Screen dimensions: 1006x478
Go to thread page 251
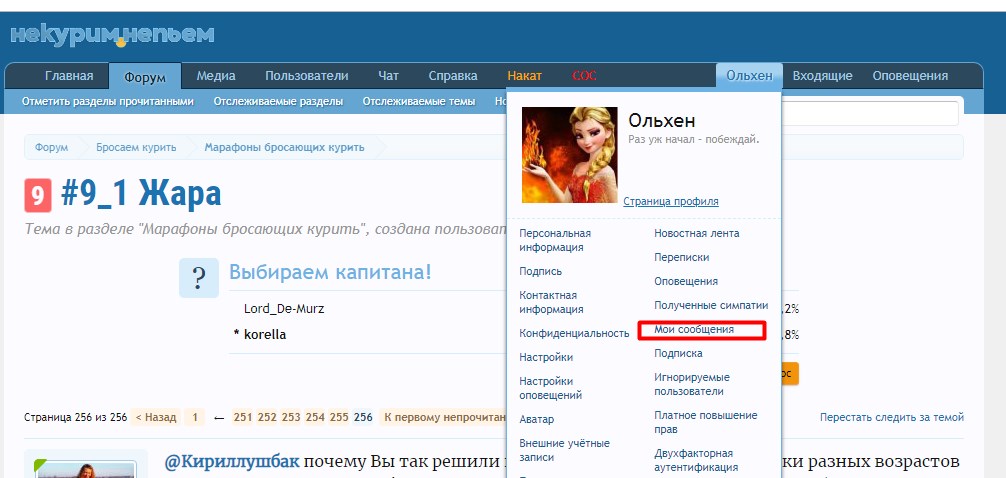[x=243, y=417]
